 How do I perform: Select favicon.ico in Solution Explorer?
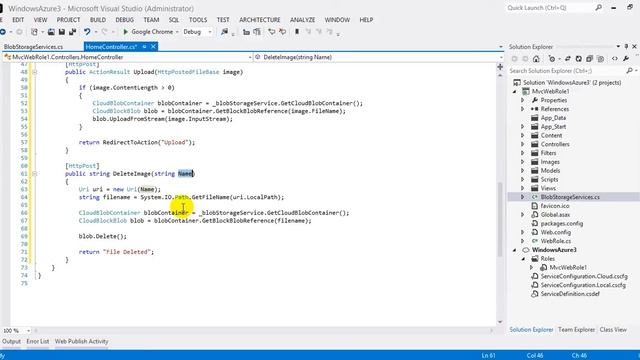[x=555, y=206]
